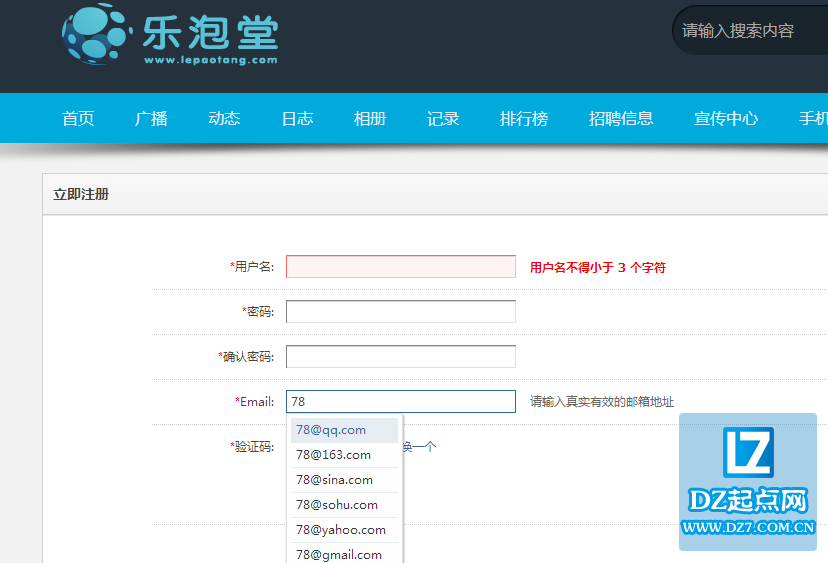This screenshot has height=563, width=828.
Task: Open the 动态 navigation item
Action: tap(224, 118)
